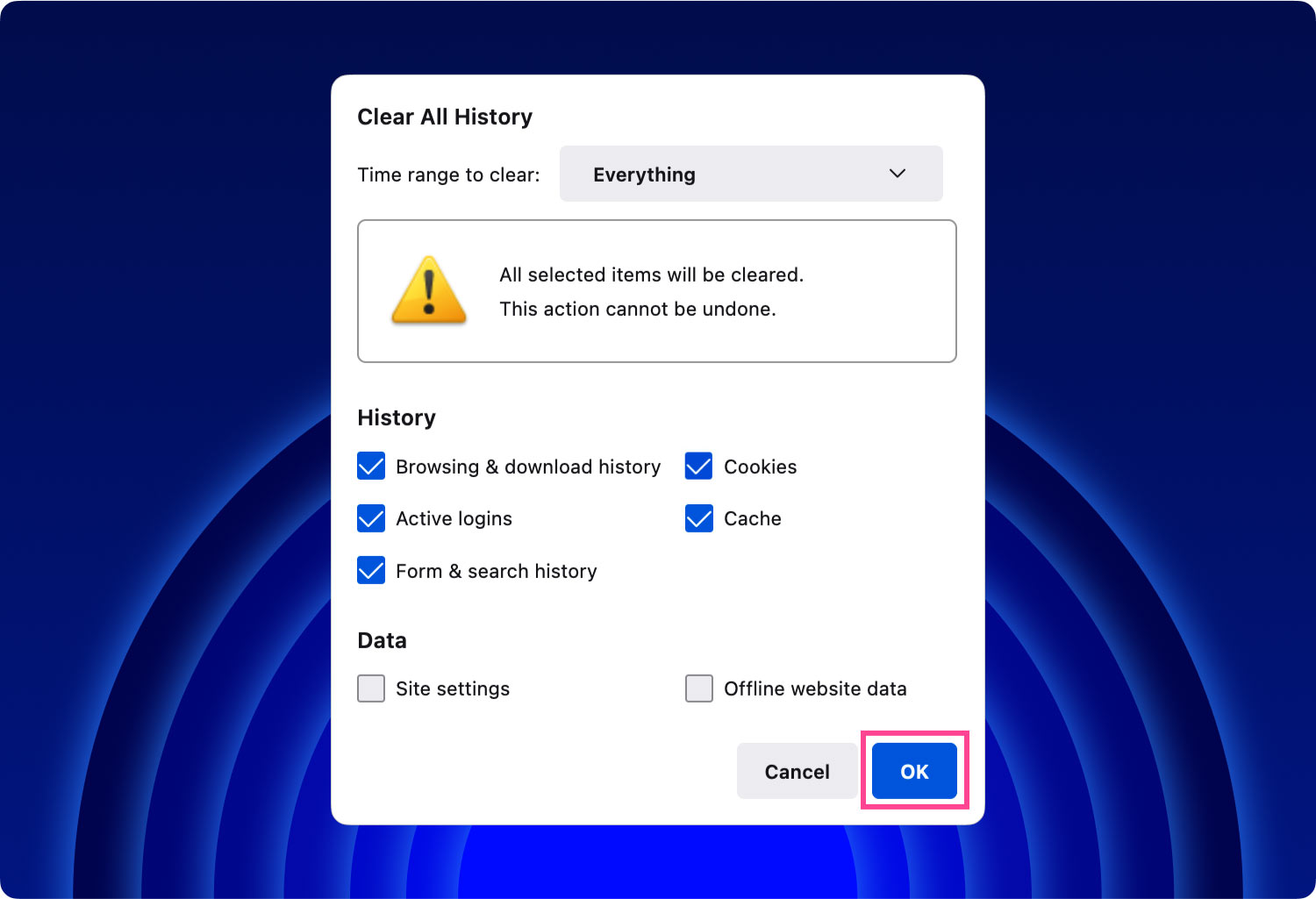
Task: Untick the Cache checkbox
Action: pyautogui.click(x=699, y=518)
